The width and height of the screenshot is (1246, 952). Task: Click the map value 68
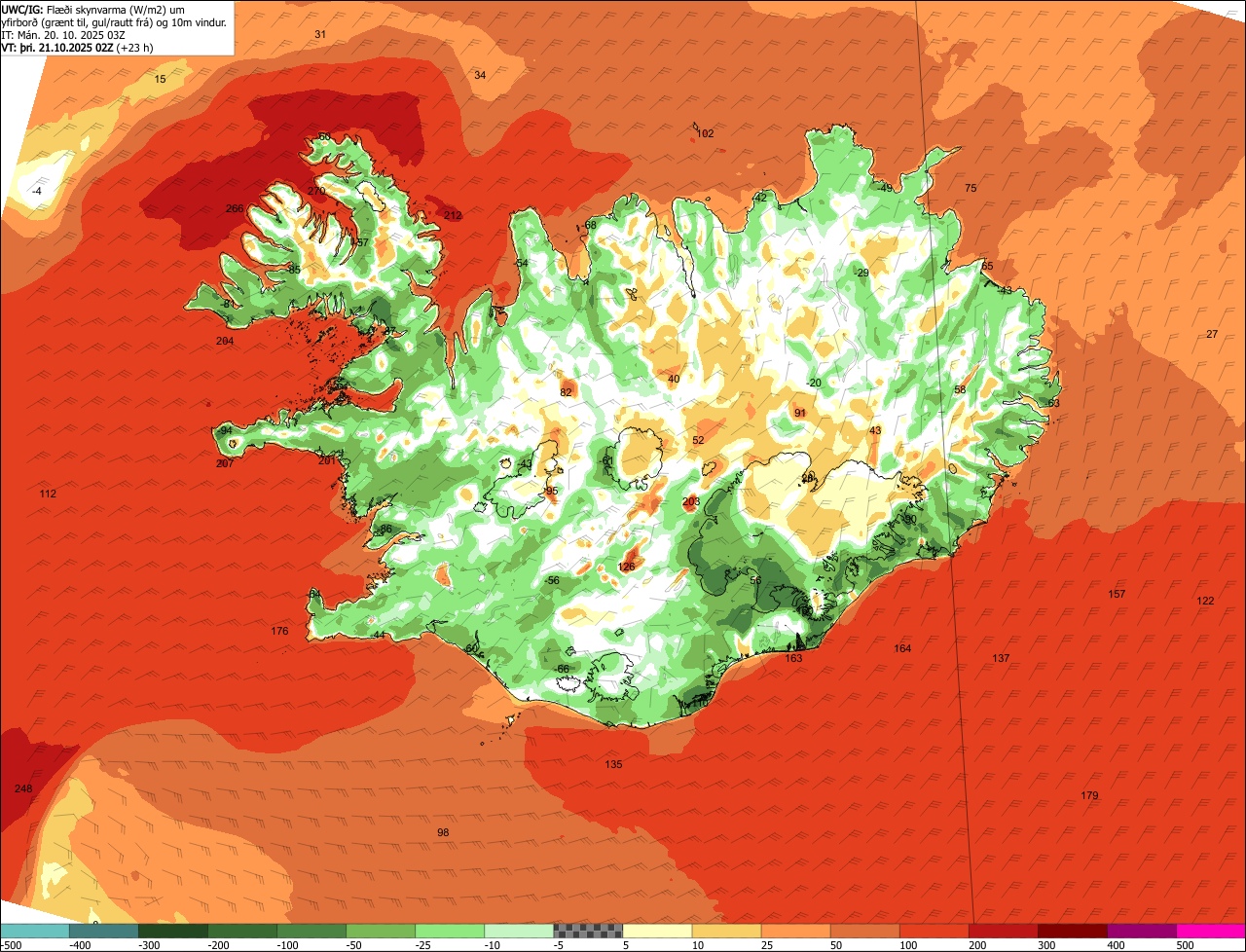[590, 225]
